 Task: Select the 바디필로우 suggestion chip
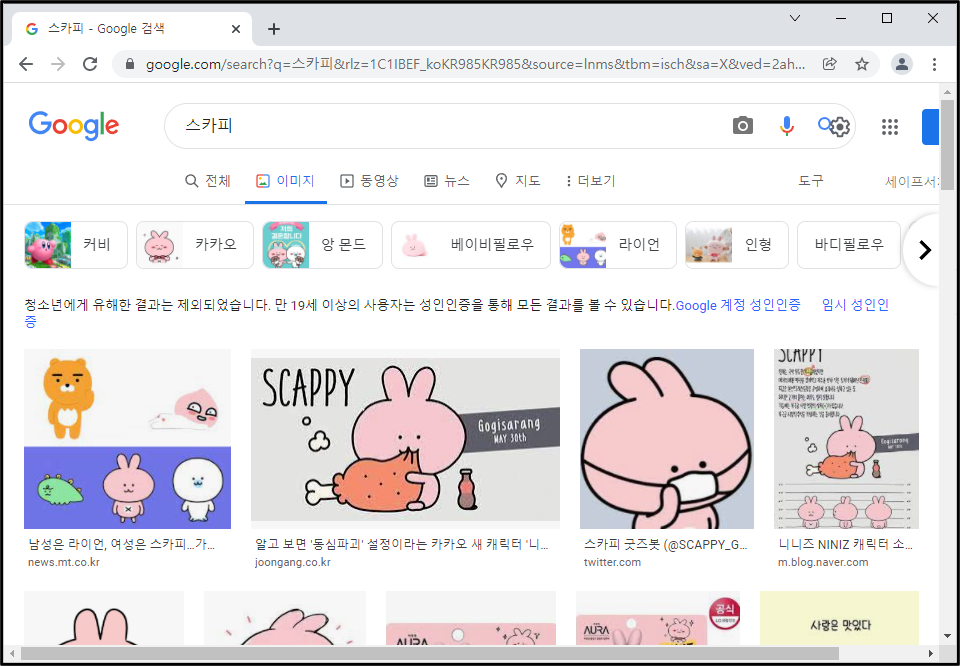pos(849,245)
